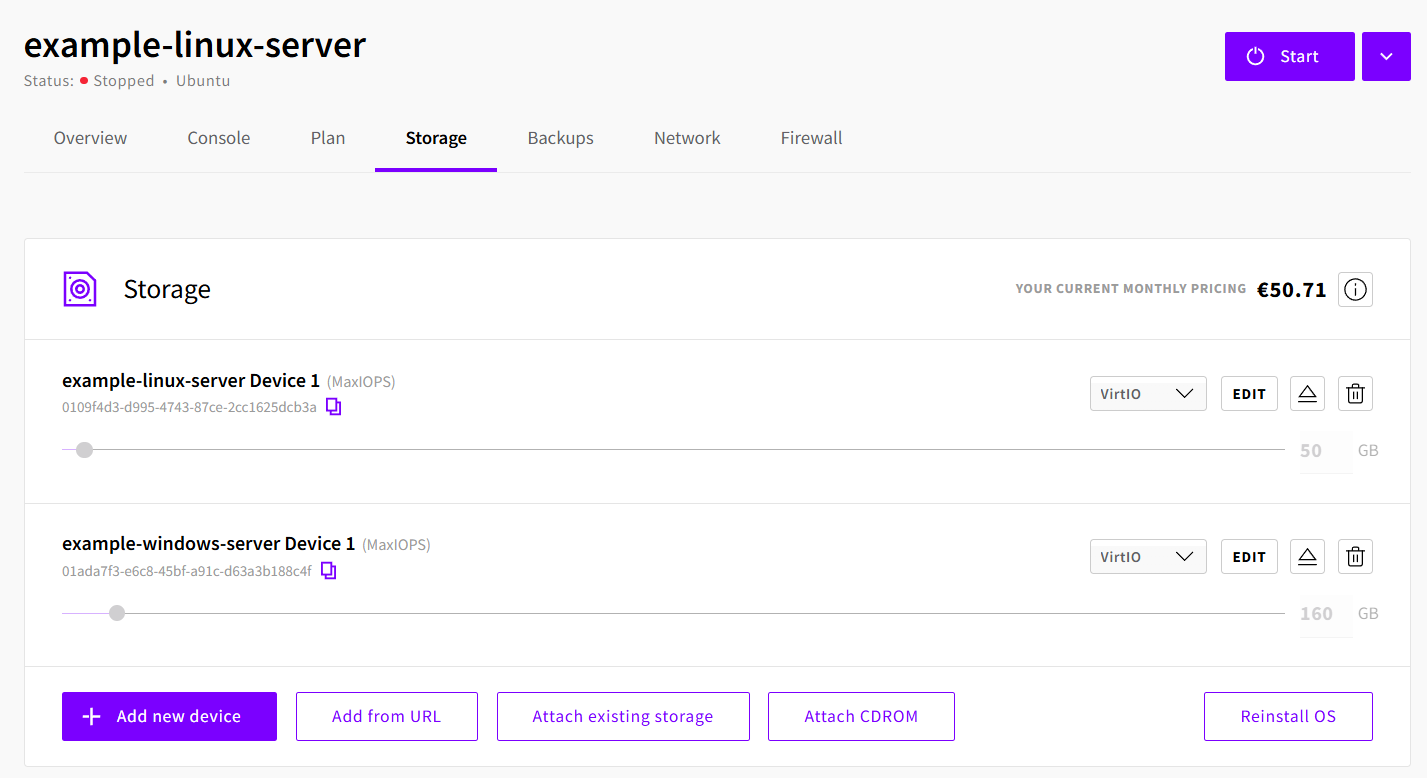Open monthly pricing info icon
Screen dimensions: 1427x778
pyautogui.click(x=1355, y=290)
